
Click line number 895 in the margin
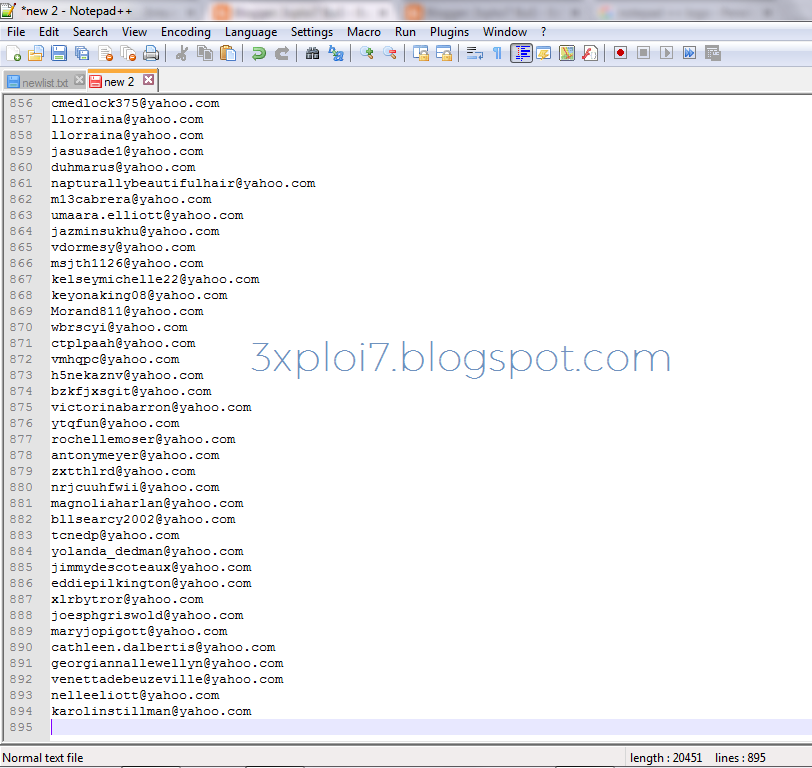pos(22,727)
